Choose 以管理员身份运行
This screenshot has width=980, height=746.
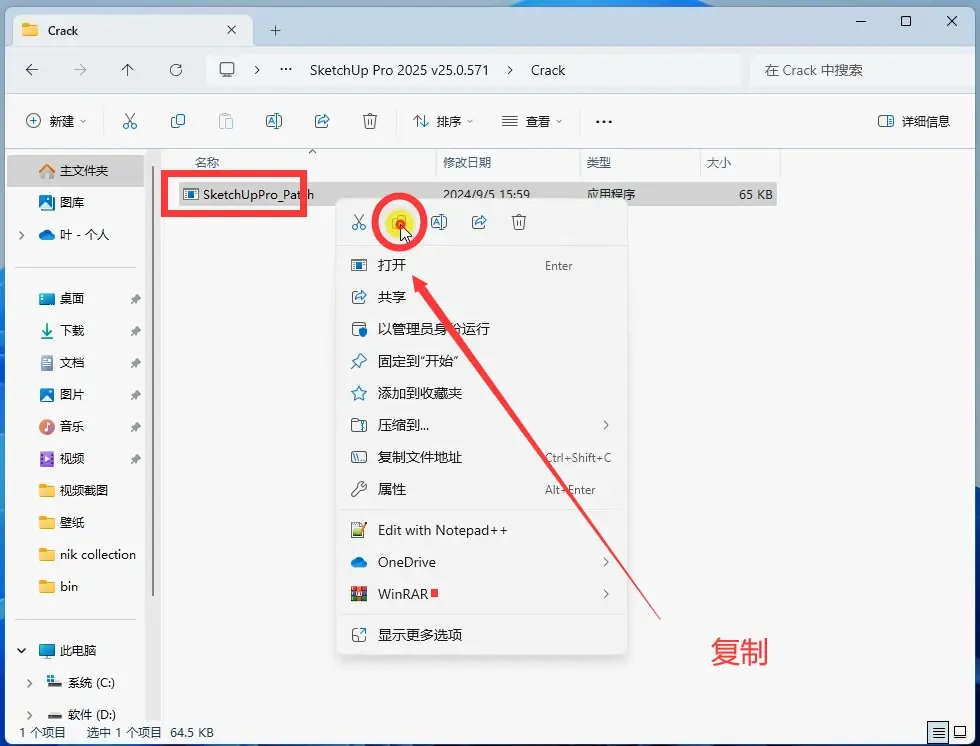[x=481, y=329]
